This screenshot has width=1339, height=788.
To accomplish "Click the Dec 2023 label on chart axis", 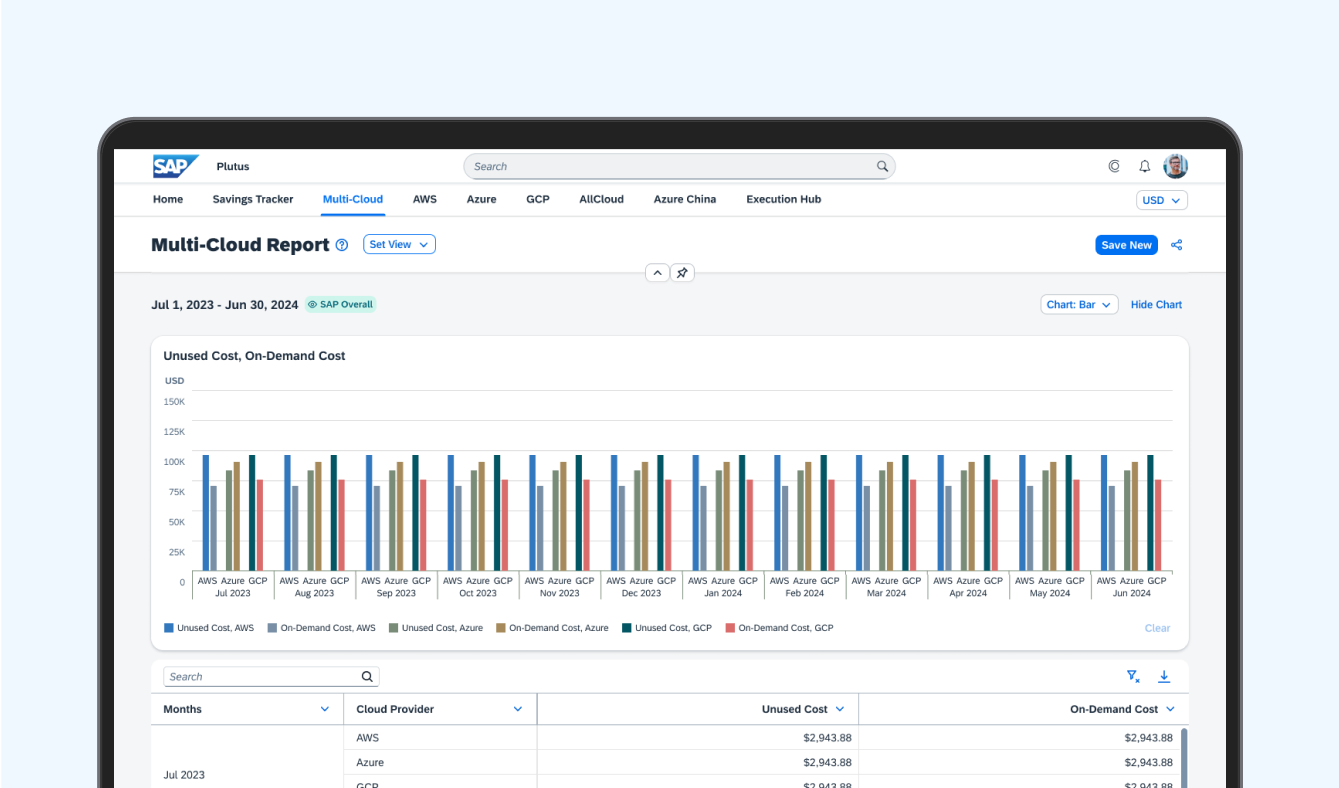I will coord(641,593).
